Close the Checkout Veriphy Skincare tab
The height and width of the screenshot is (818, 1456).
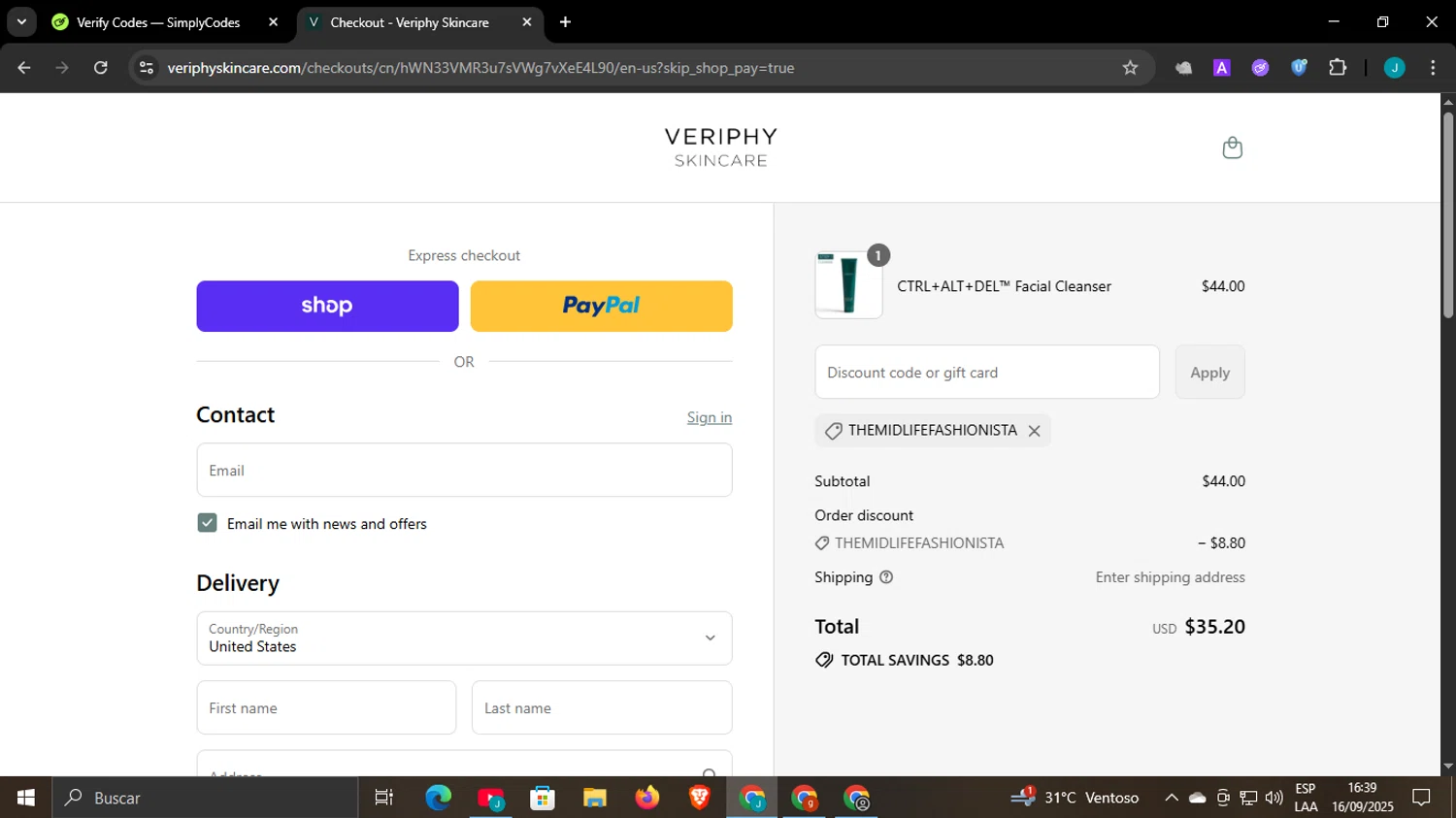coord(527,22)
